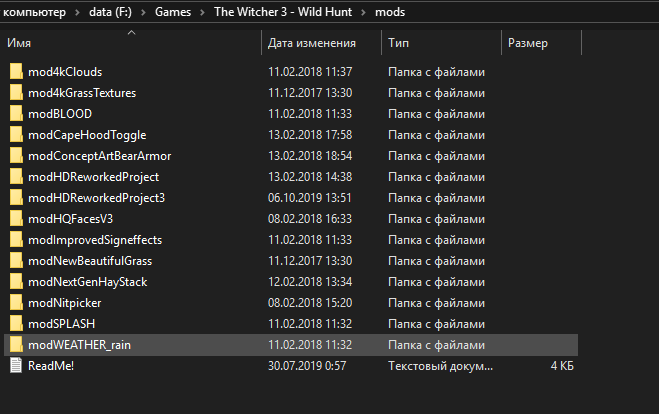
Task: Expand the chevron after The Witcher 3 - Wild Hunt
Action: pyautogui.click(x=363, y=12)
